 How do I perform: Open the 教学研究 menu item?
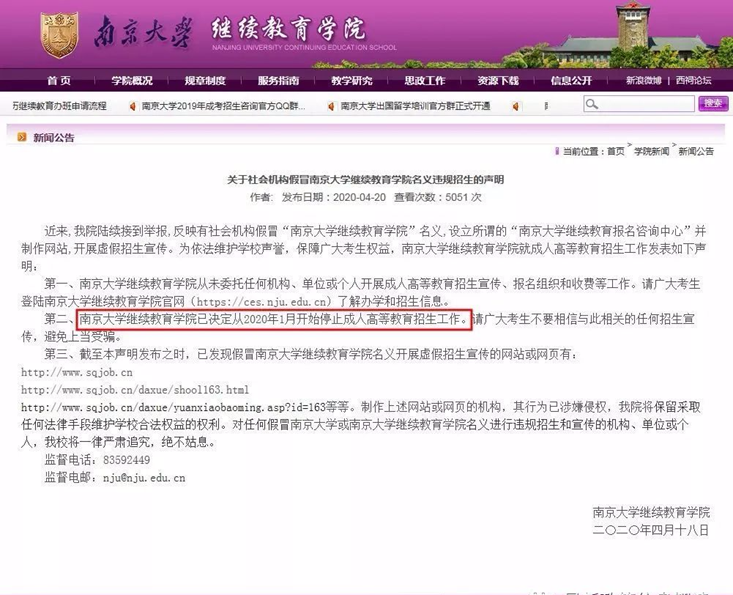point(352,80)
